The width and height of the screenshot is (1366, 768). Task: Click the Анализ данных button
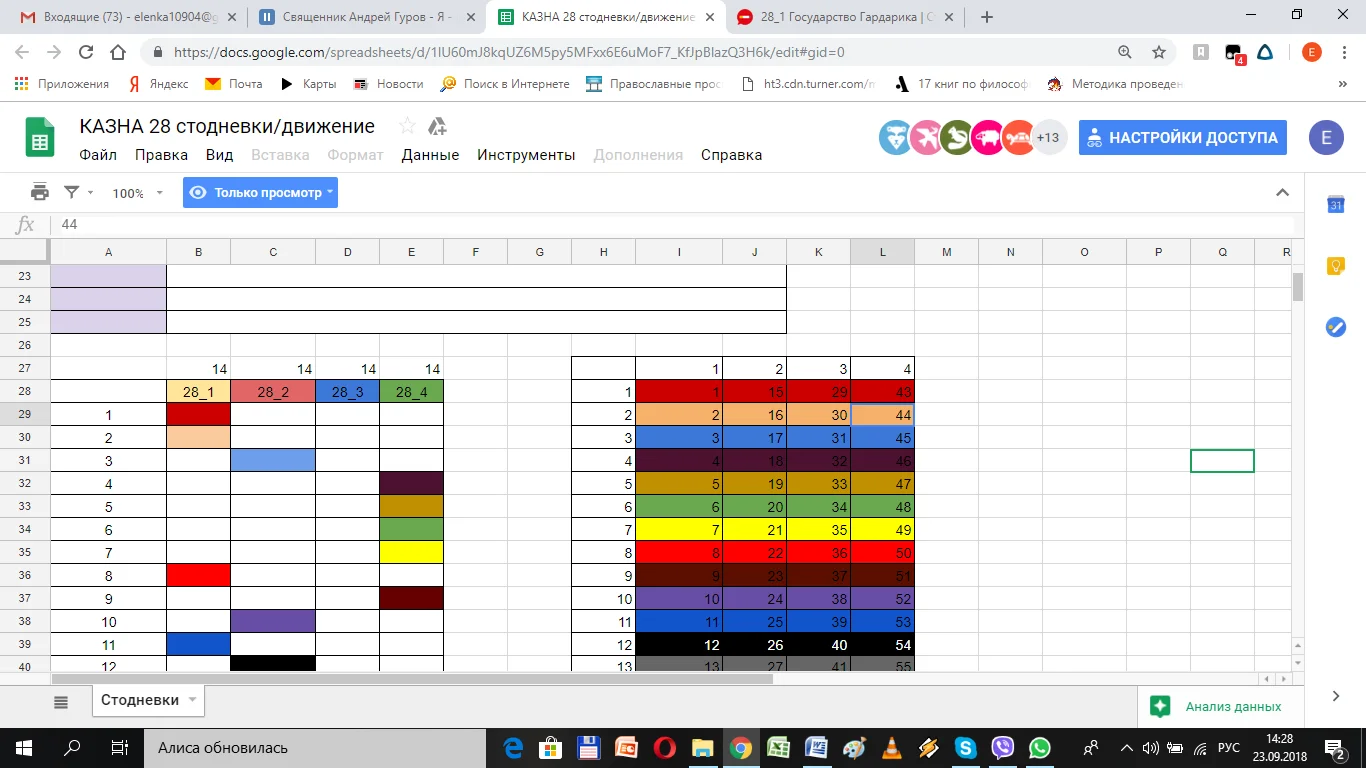1216,706
